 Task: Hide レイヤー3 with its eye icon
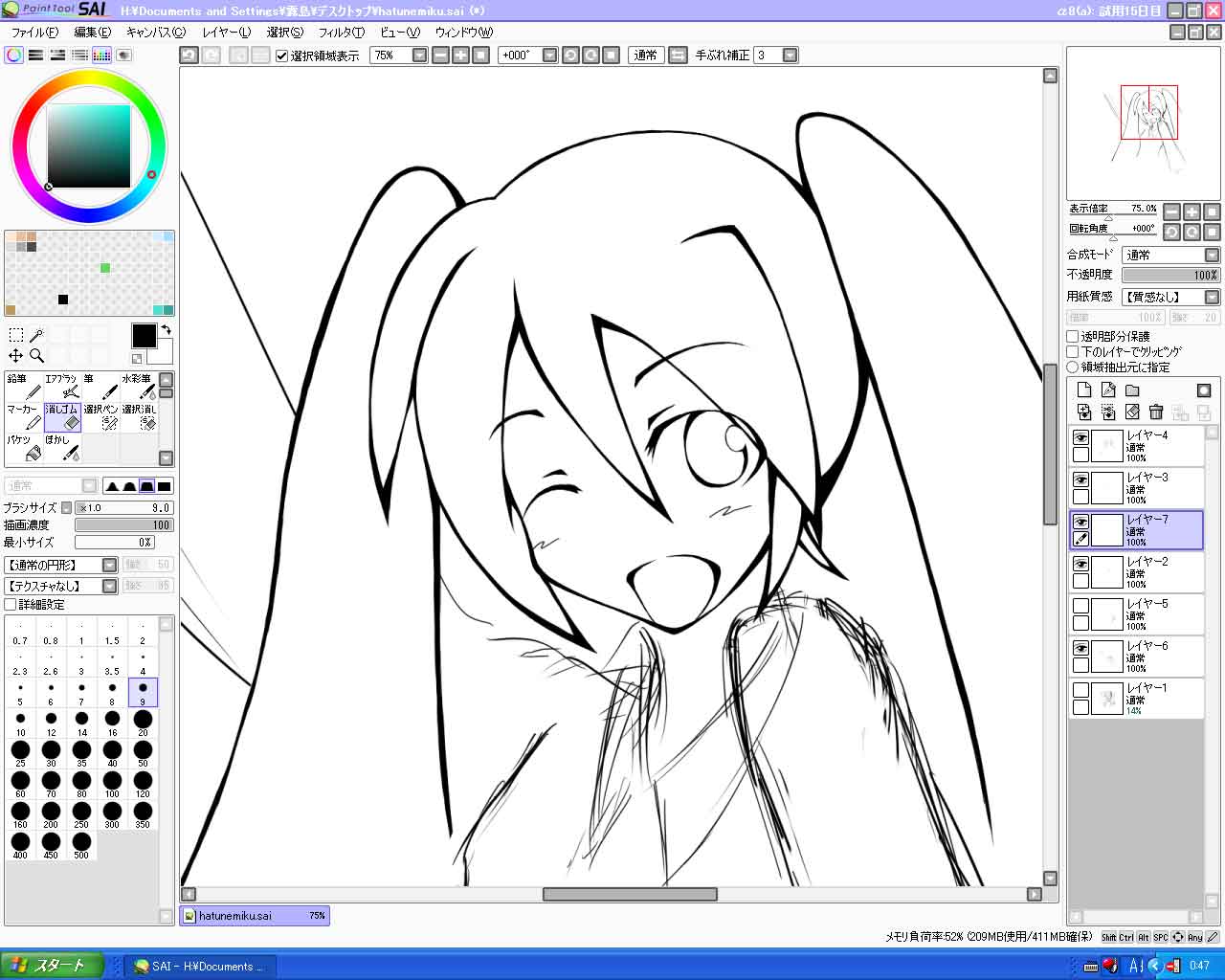(1080, 479)
